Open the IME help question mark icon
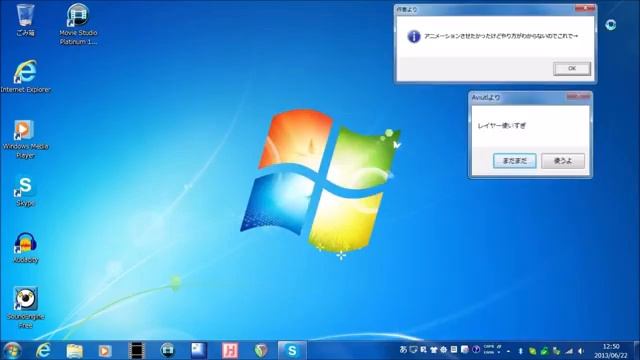640x360 pixels. [x=476, y=350]
